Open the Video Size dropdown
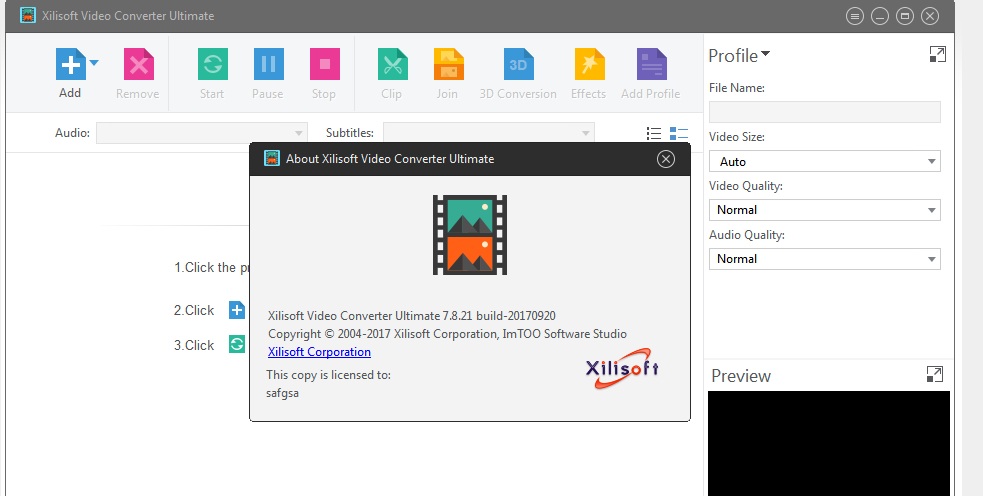983x496 pixels. (824, 161)
